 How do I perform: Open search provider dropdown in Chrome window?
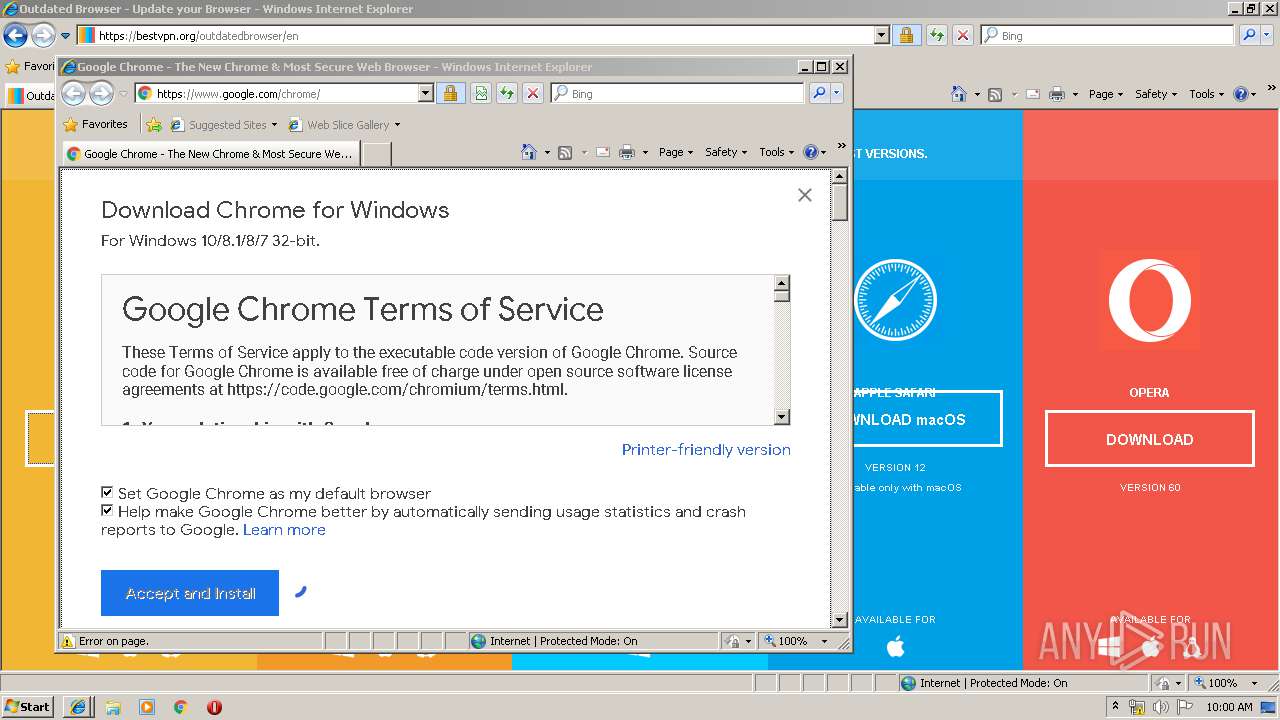tap(837, 93)
